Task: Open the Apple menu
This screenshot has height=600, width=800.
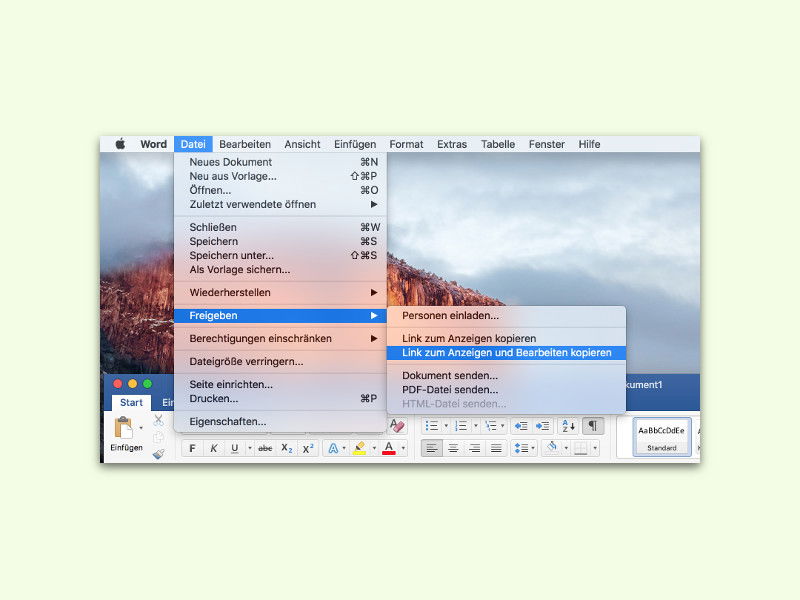Action: [x=120, y=144]
